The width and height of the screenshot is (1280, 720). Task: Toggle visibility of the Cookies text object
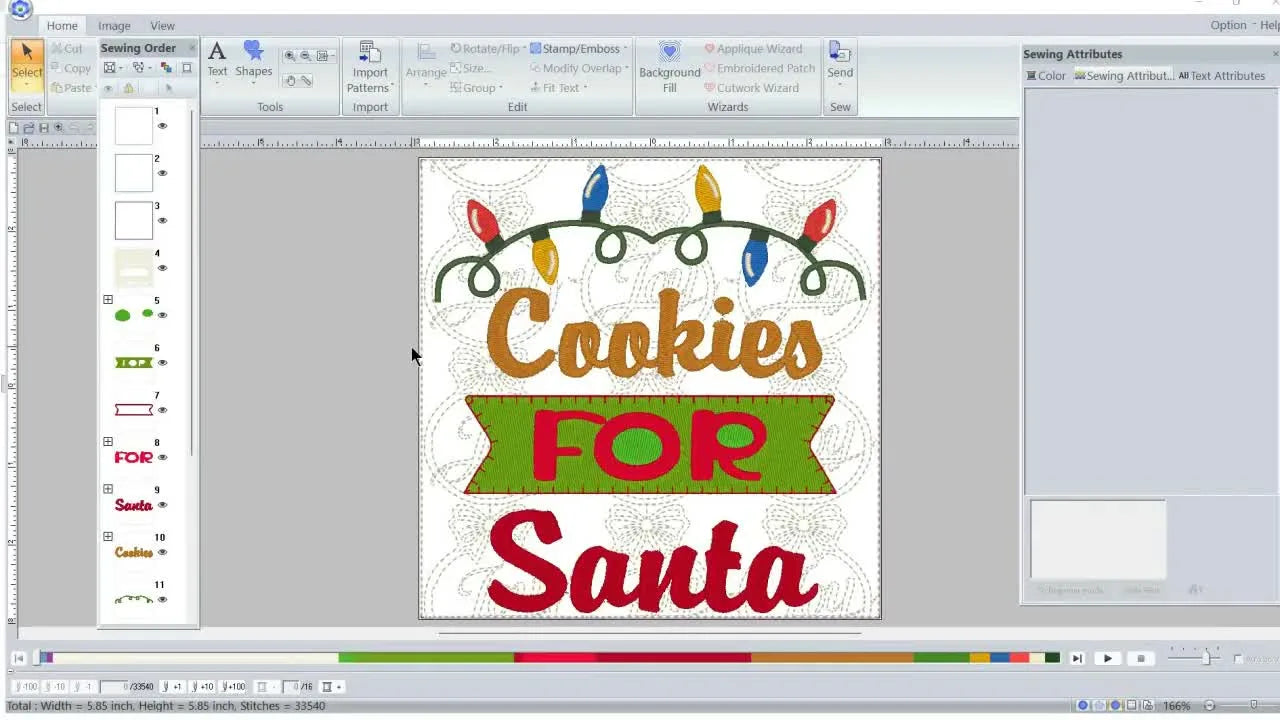click(161, 554)
